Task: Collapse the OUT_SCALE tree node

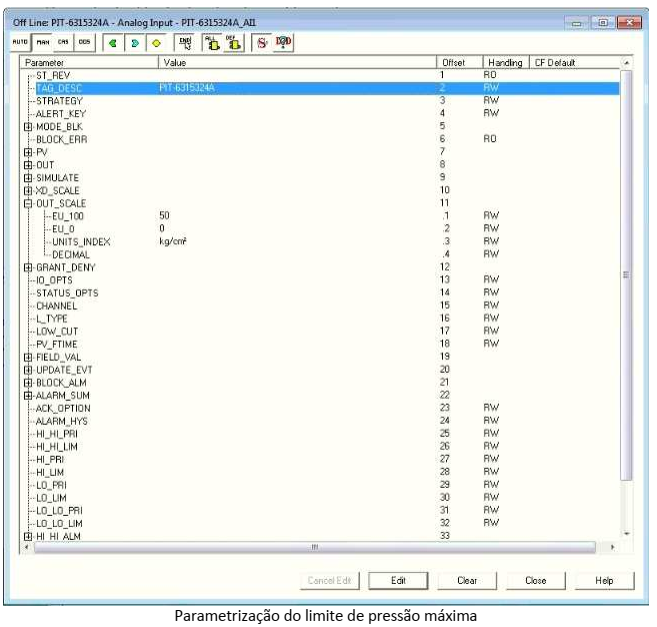Action: coord(28,204)
